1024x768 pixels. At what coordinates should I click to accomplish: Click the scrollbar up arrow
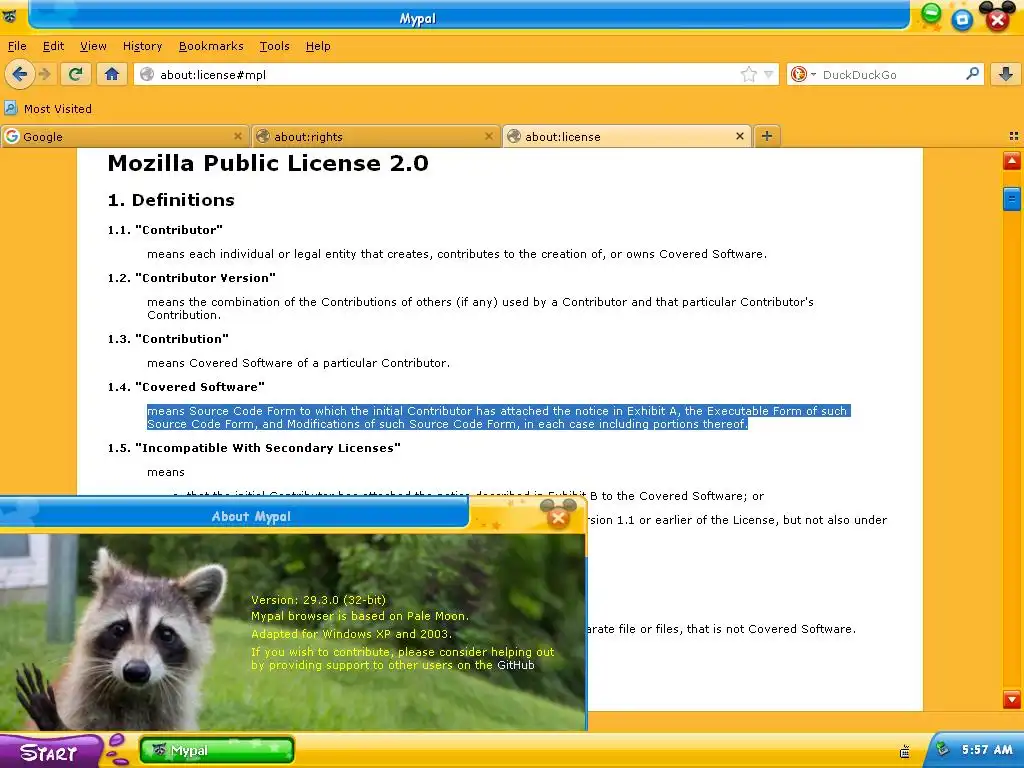tap(1012, 161)
